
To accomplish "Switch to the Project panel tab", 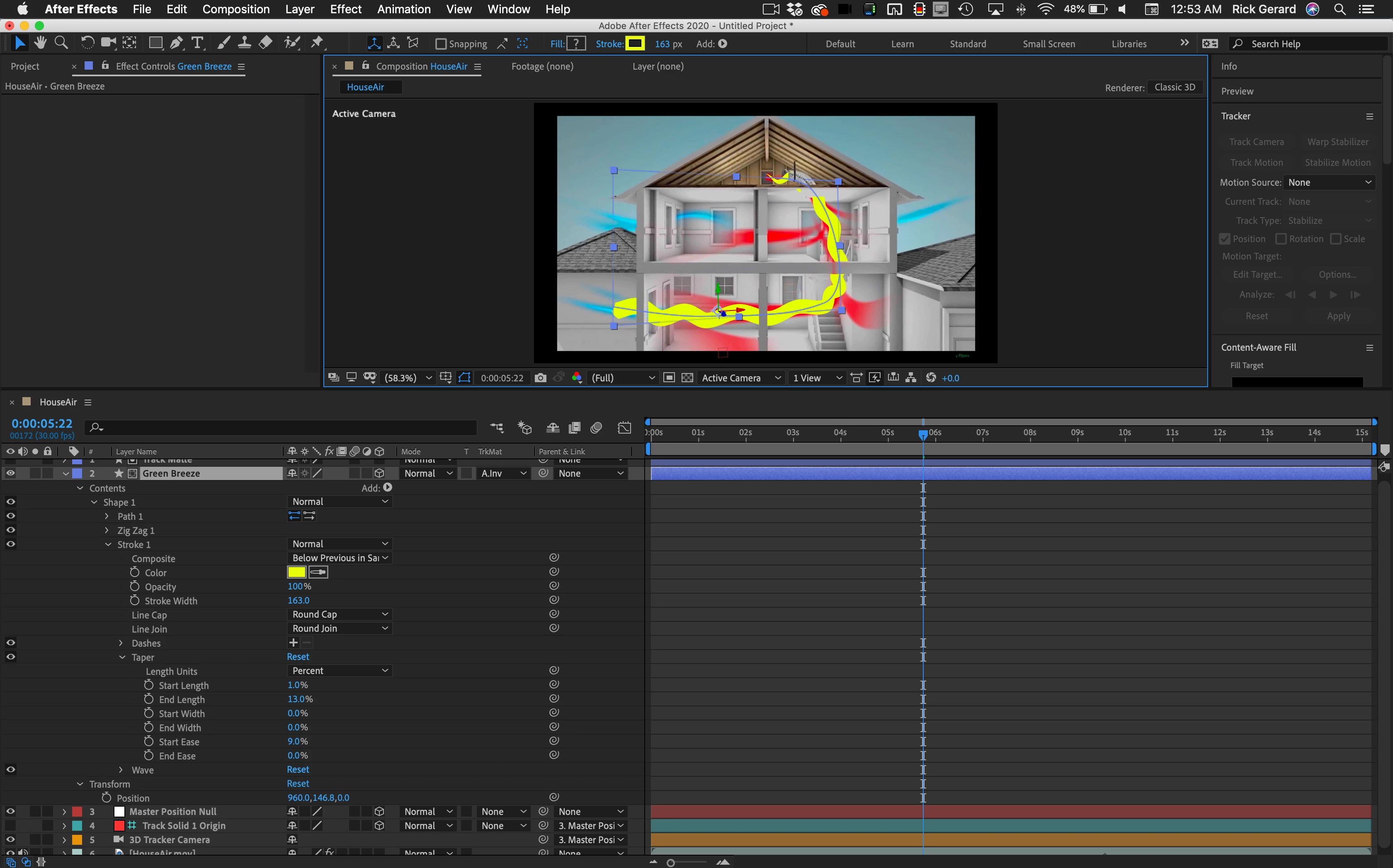I will click(25, 67).
